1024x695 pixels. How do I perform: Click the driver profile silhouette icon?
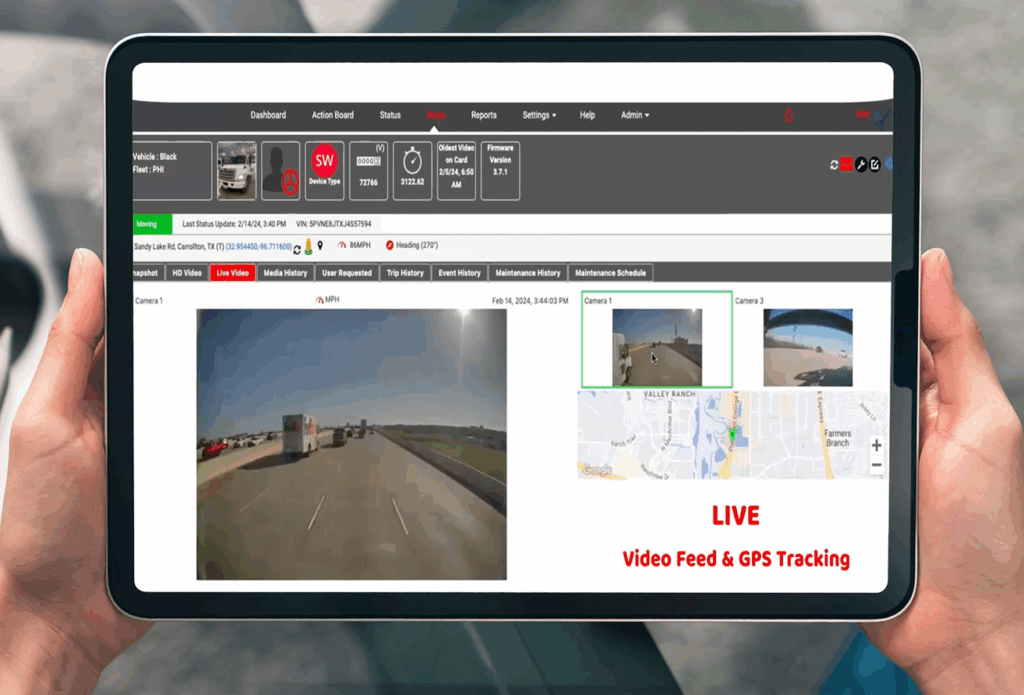(x=281, y=171)
